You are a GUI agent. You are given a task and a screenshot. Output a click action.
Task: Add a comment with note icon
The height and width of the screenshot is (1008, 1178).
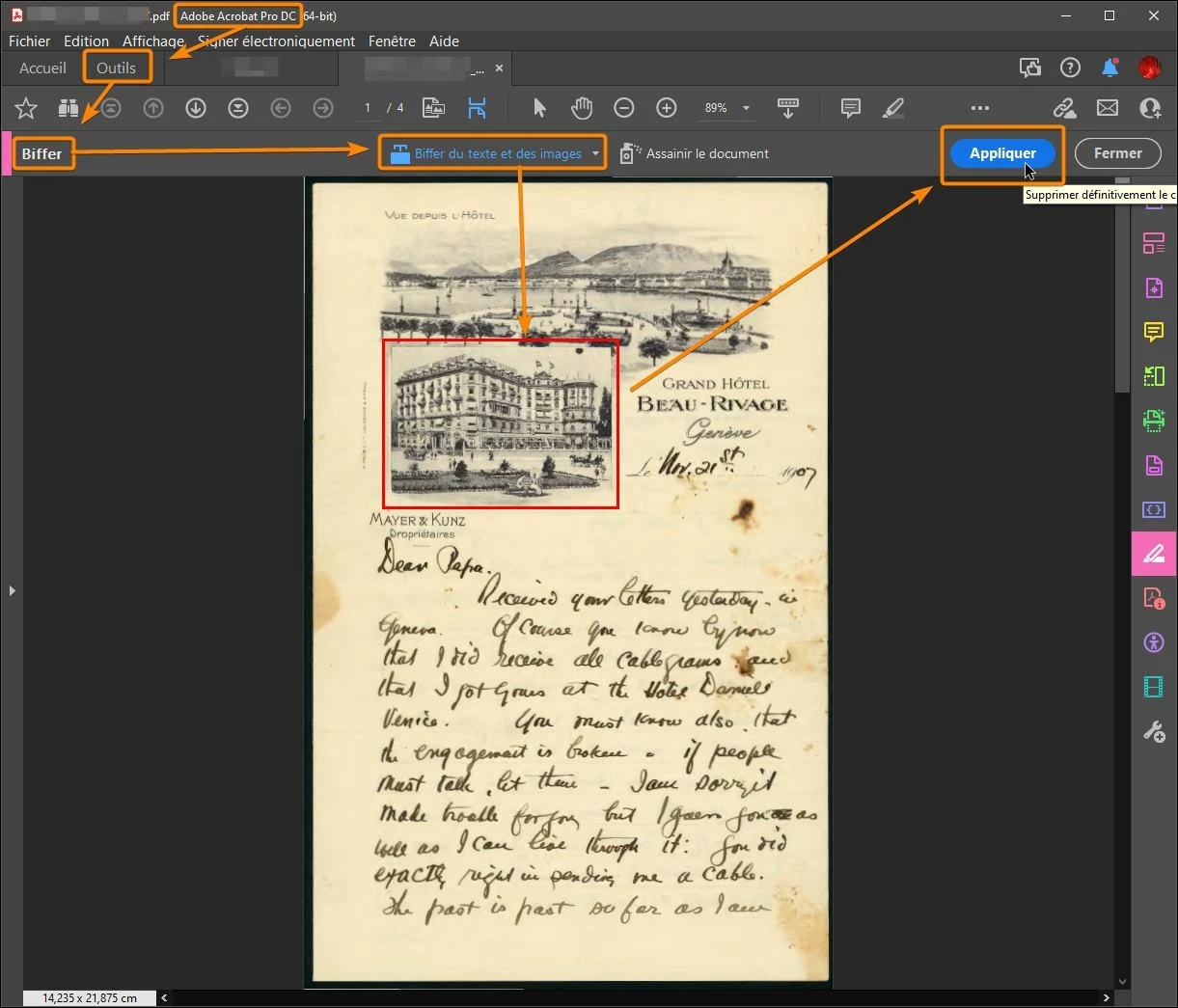(x=851, y=108)
